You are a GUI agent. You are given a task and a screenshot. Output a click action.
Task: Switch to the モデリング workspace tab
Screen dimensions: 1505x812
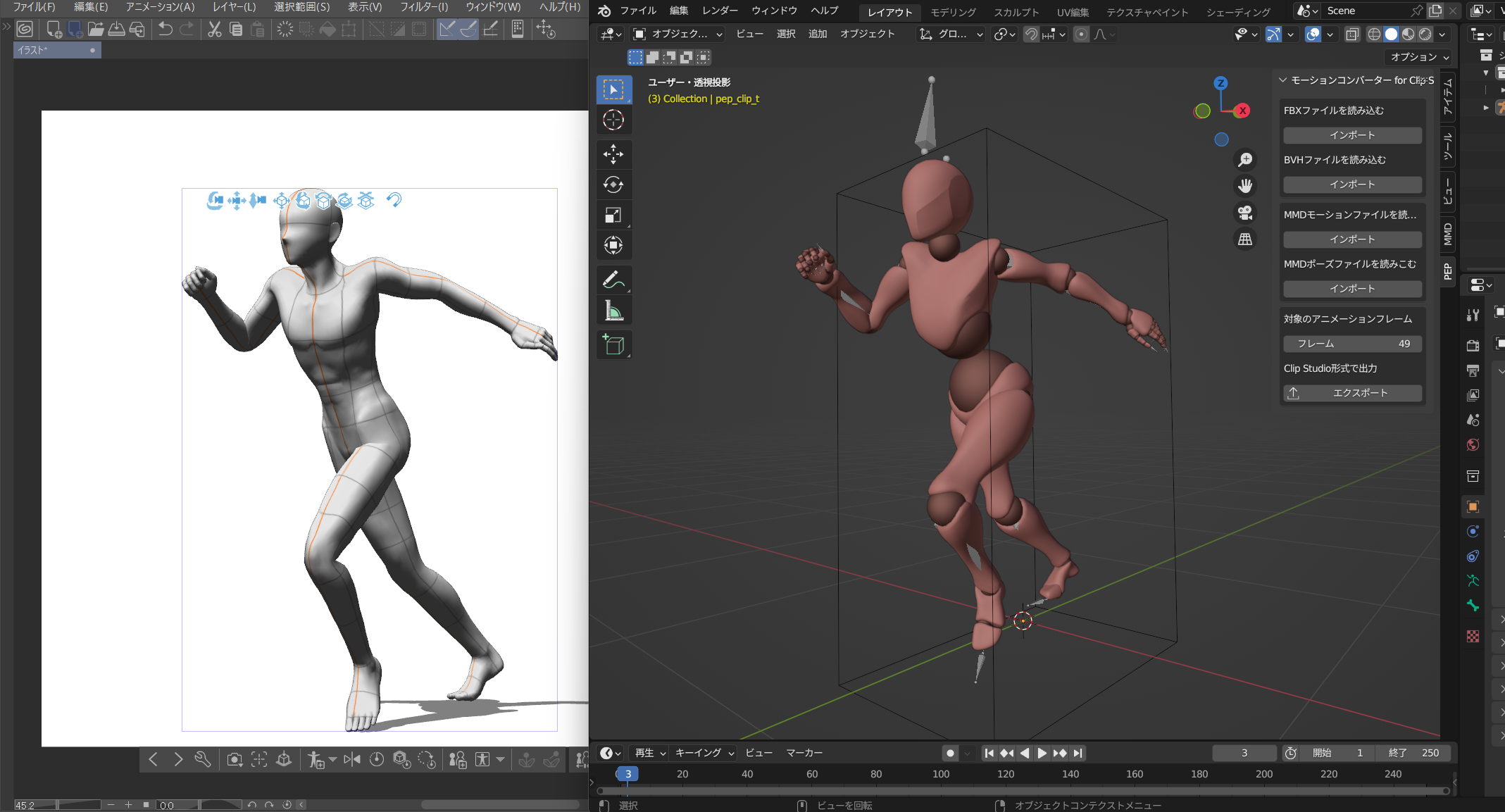(x=954, y=12)
